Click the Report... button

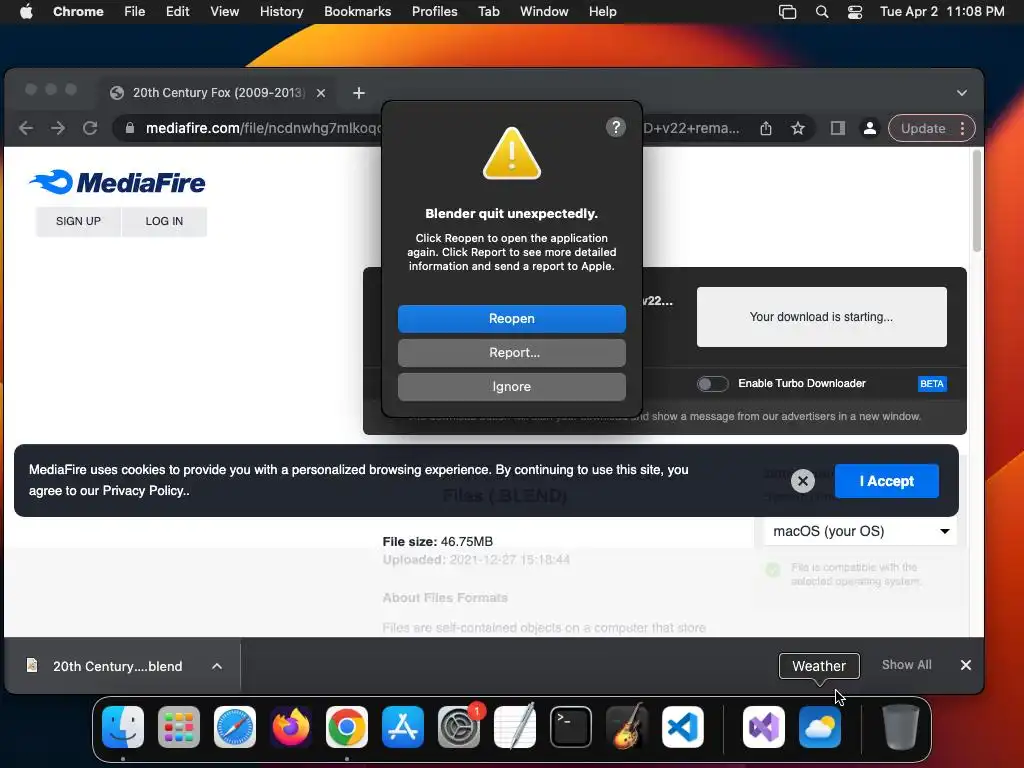tap(511, 353)
